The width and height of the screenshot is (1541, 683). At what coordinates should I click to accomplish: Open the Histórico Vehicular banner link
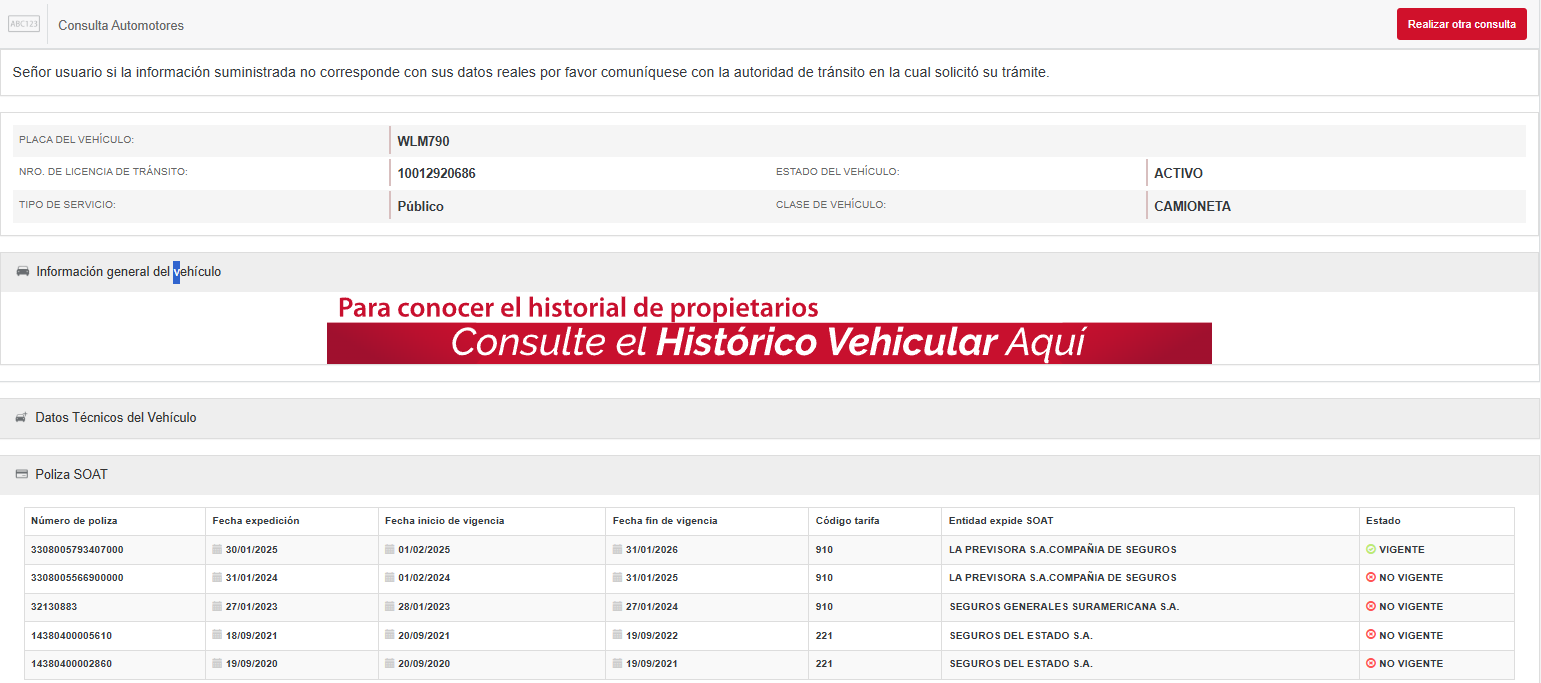pyautogui.click(x=768, y=342)
